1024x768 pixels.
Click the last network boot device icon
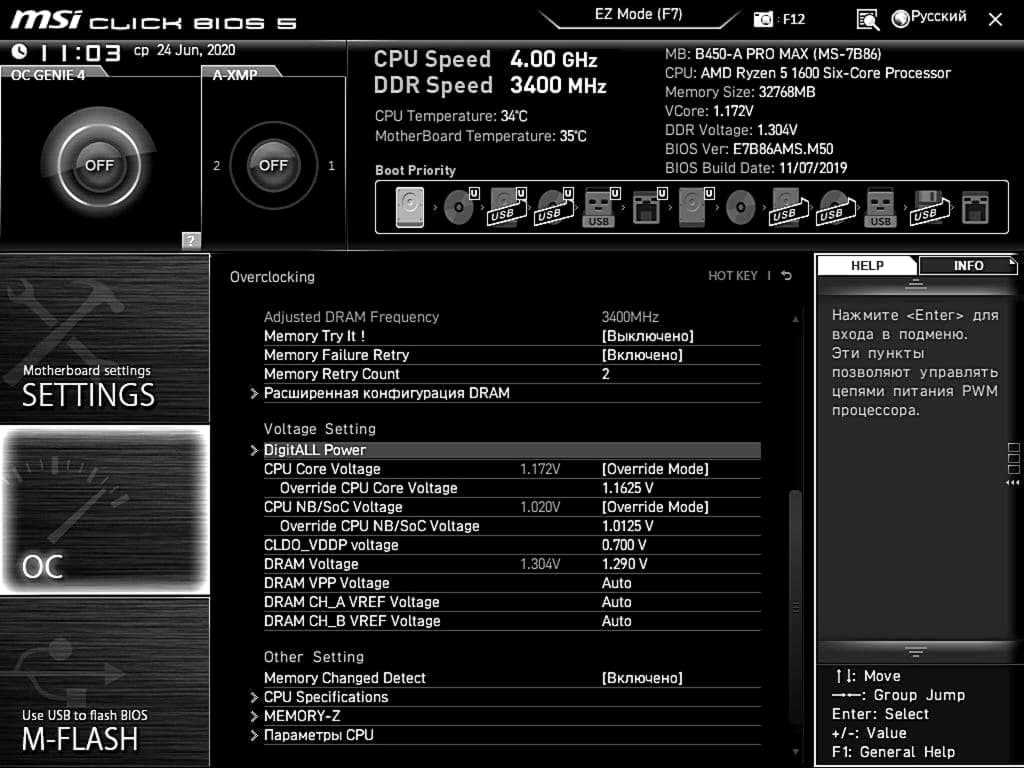pyautogui.click(x=973, y=208)
